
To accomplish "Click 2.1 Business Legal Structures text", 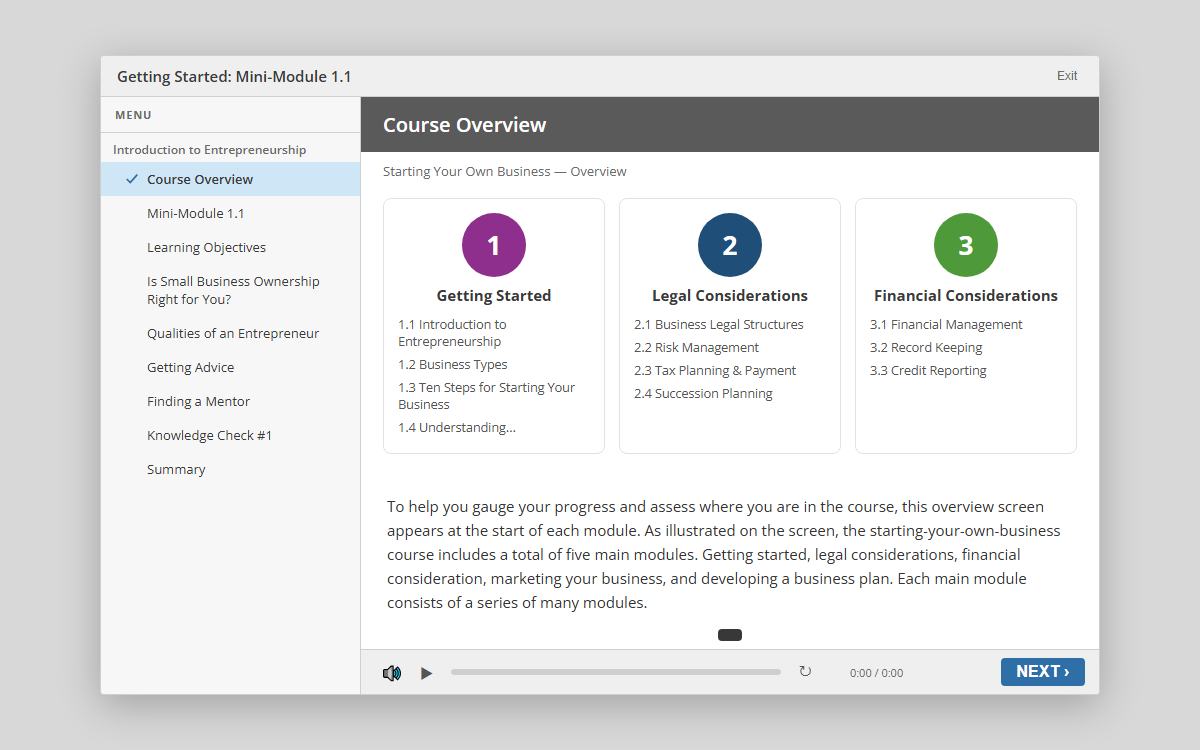I will click(719, 324).
